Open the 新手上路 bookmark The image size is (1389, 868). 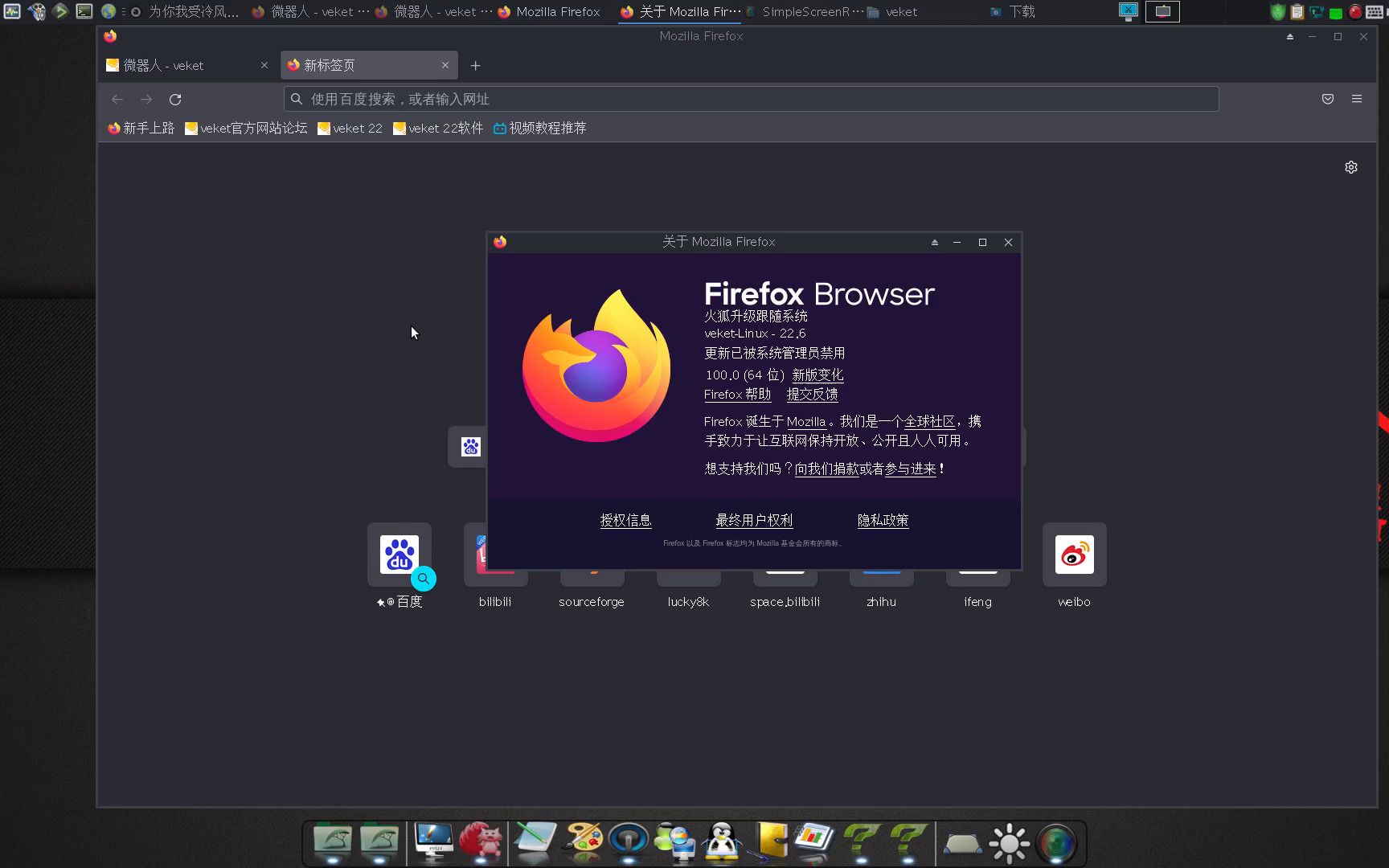pos(141,128)
